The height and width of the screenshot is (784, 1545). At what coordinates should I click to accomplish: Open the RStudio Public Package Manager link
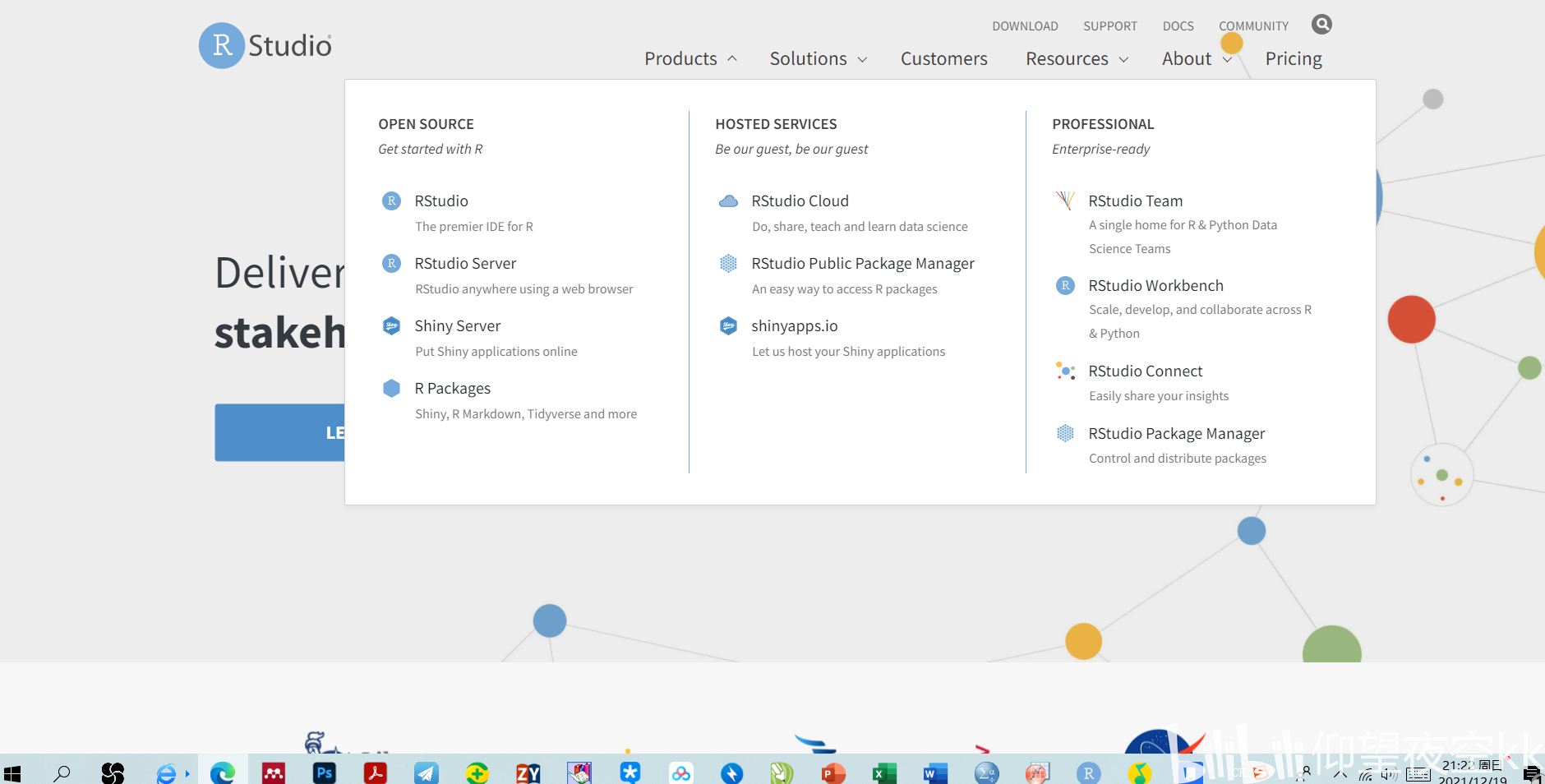tap(863, 263)
